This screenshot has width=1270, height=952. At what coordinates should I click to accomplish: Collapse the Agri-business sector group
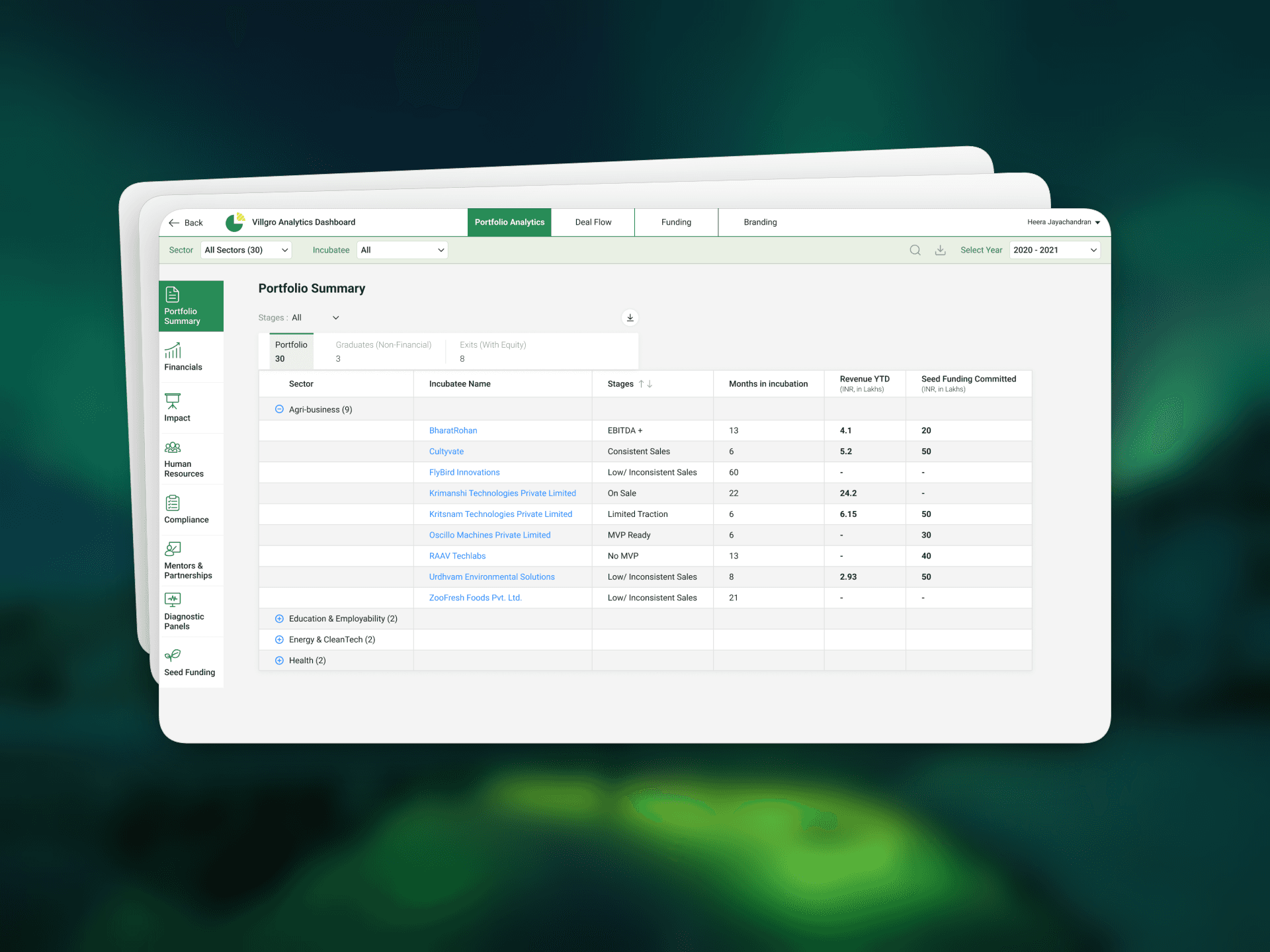[x=279, y=409]
